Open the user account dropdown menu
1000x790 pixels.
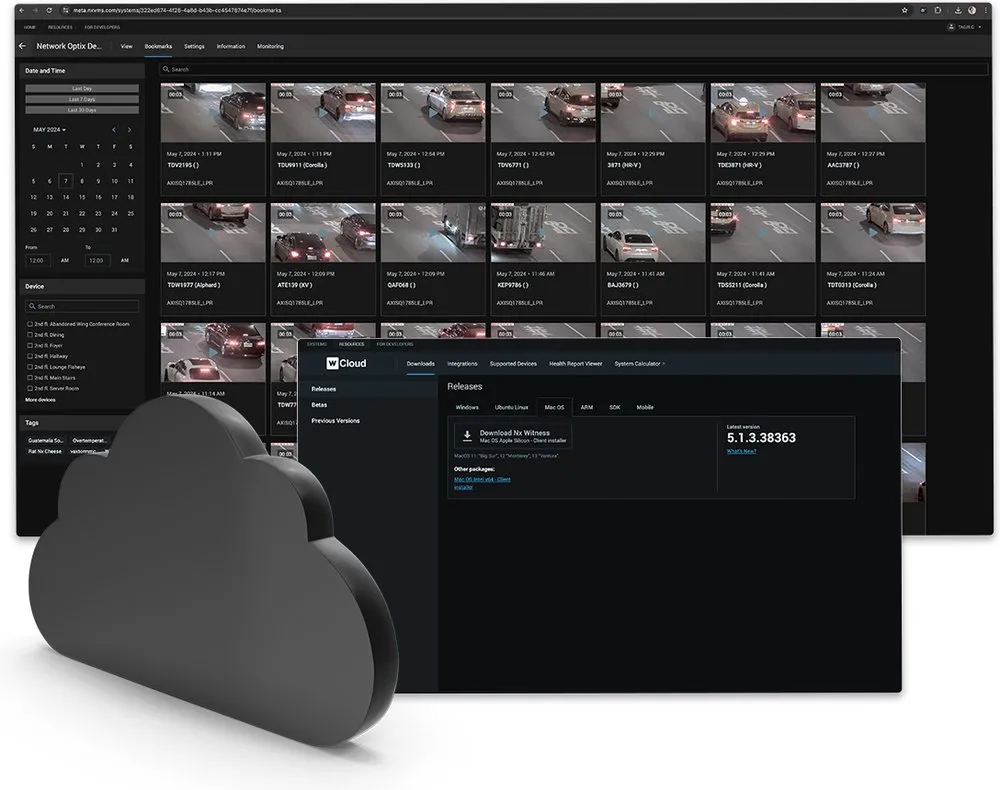tap(964, 27)
